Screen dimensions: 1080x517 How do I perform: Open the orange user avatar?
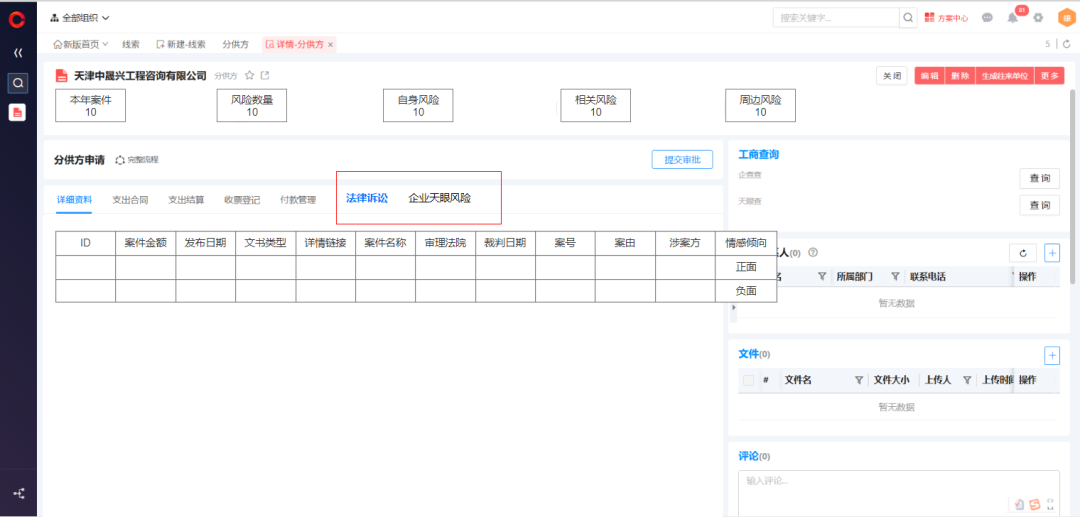[x=1066, y=18]
